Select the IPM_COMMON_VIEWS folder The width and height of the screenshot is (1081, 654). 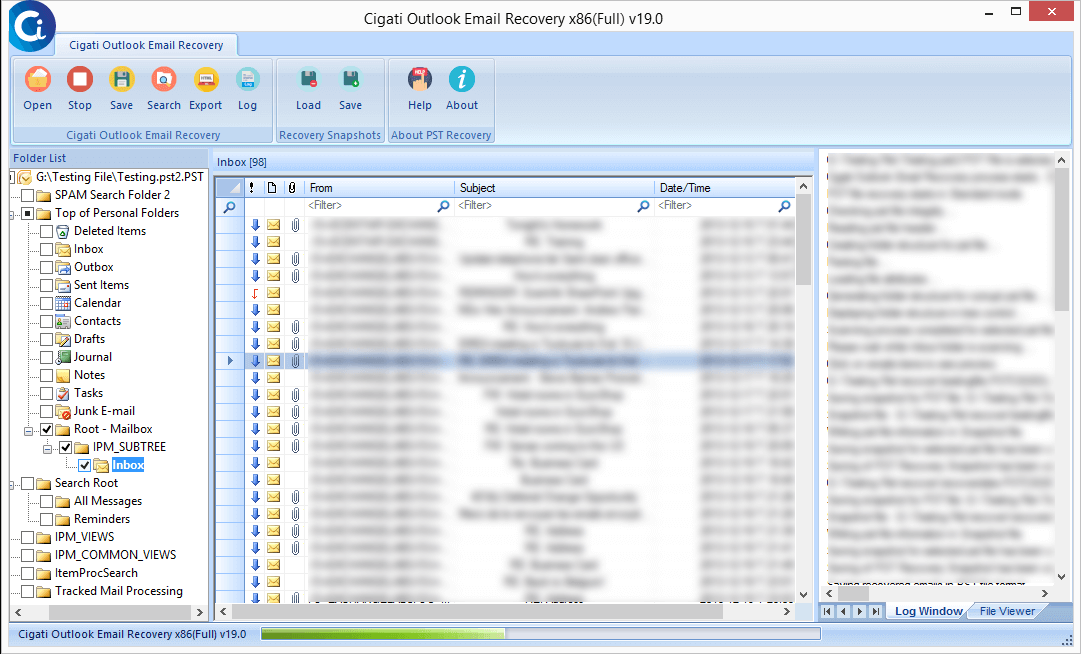115,555
